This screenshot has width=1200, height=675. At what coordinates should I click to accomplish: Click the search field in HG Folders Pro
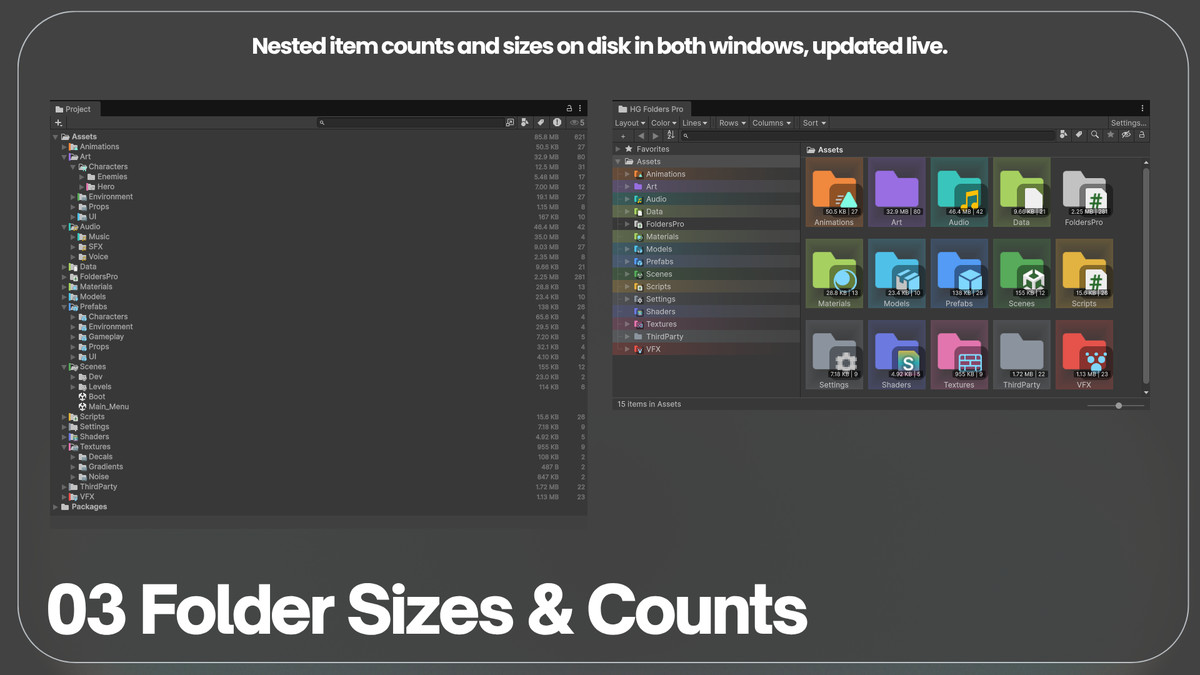click(868, 135)
